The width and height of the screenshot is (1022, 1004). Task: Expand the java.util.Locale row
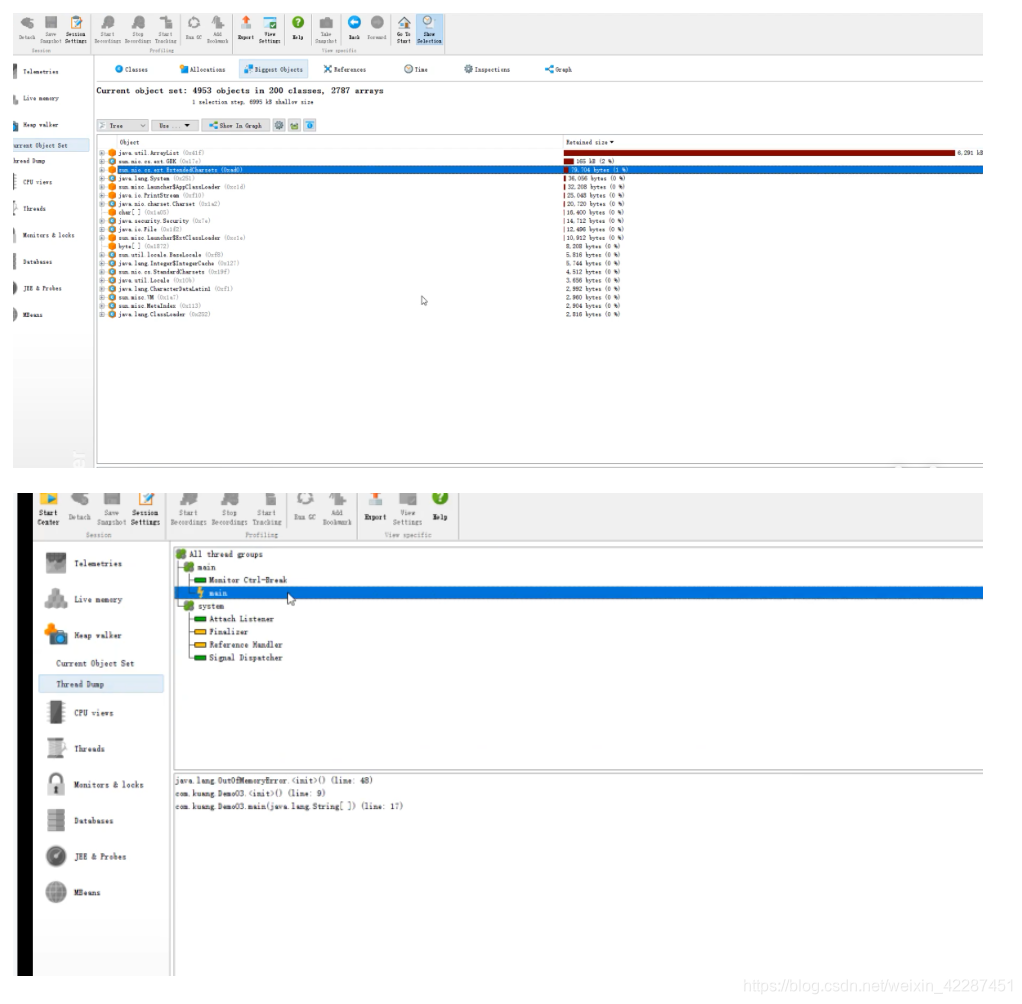click(x=102, y=280)
